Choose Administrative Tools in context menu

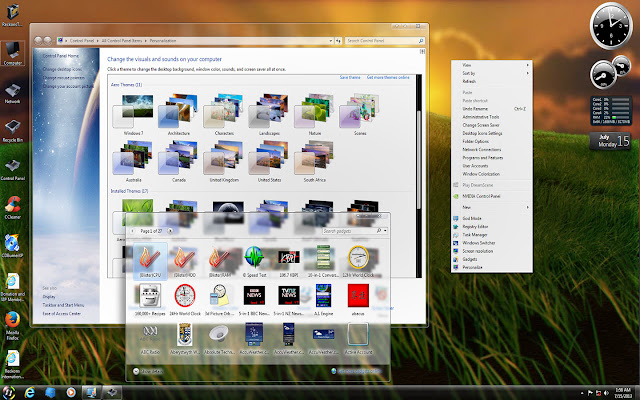(x=492, y=117)
